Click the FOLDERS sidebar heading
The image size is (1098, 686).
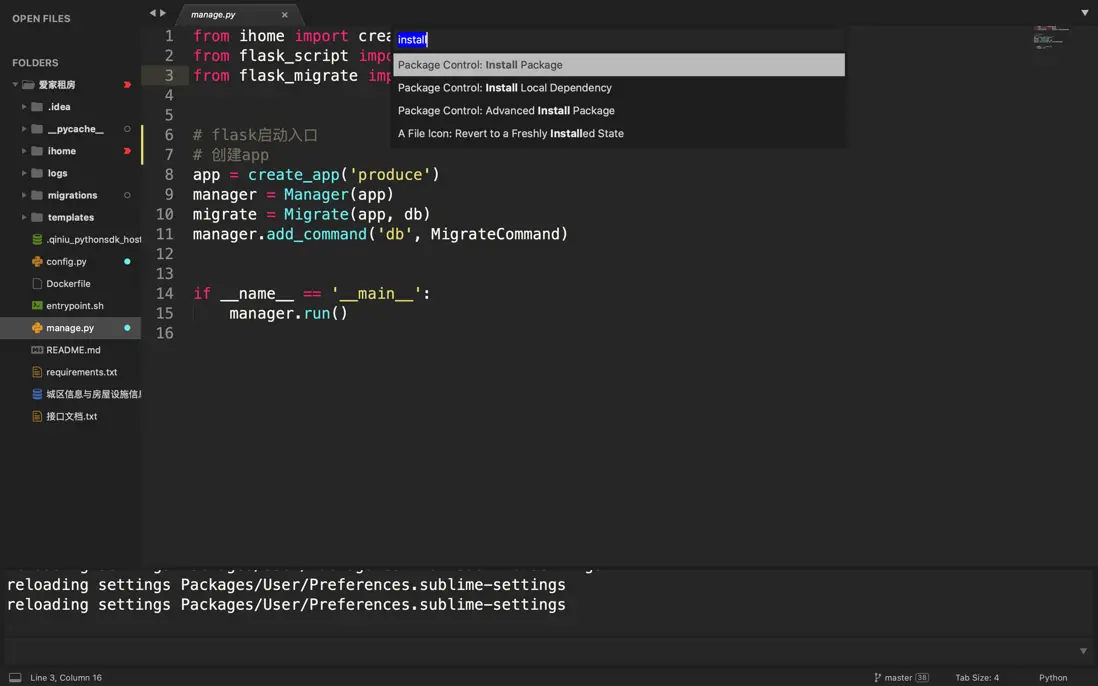pyautogui.click(x=35, y=63)
